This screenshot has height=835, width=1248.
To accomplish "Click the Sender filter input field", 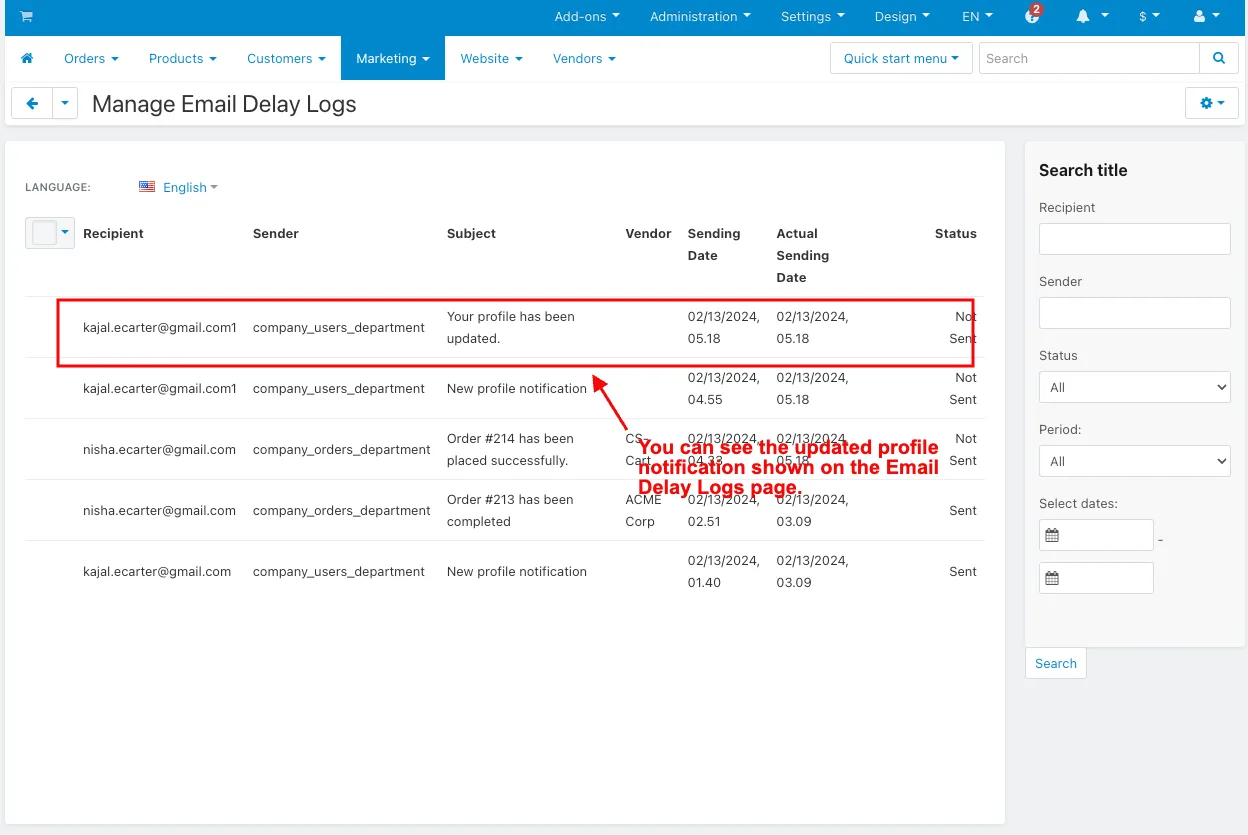I will pos(1134,313).
